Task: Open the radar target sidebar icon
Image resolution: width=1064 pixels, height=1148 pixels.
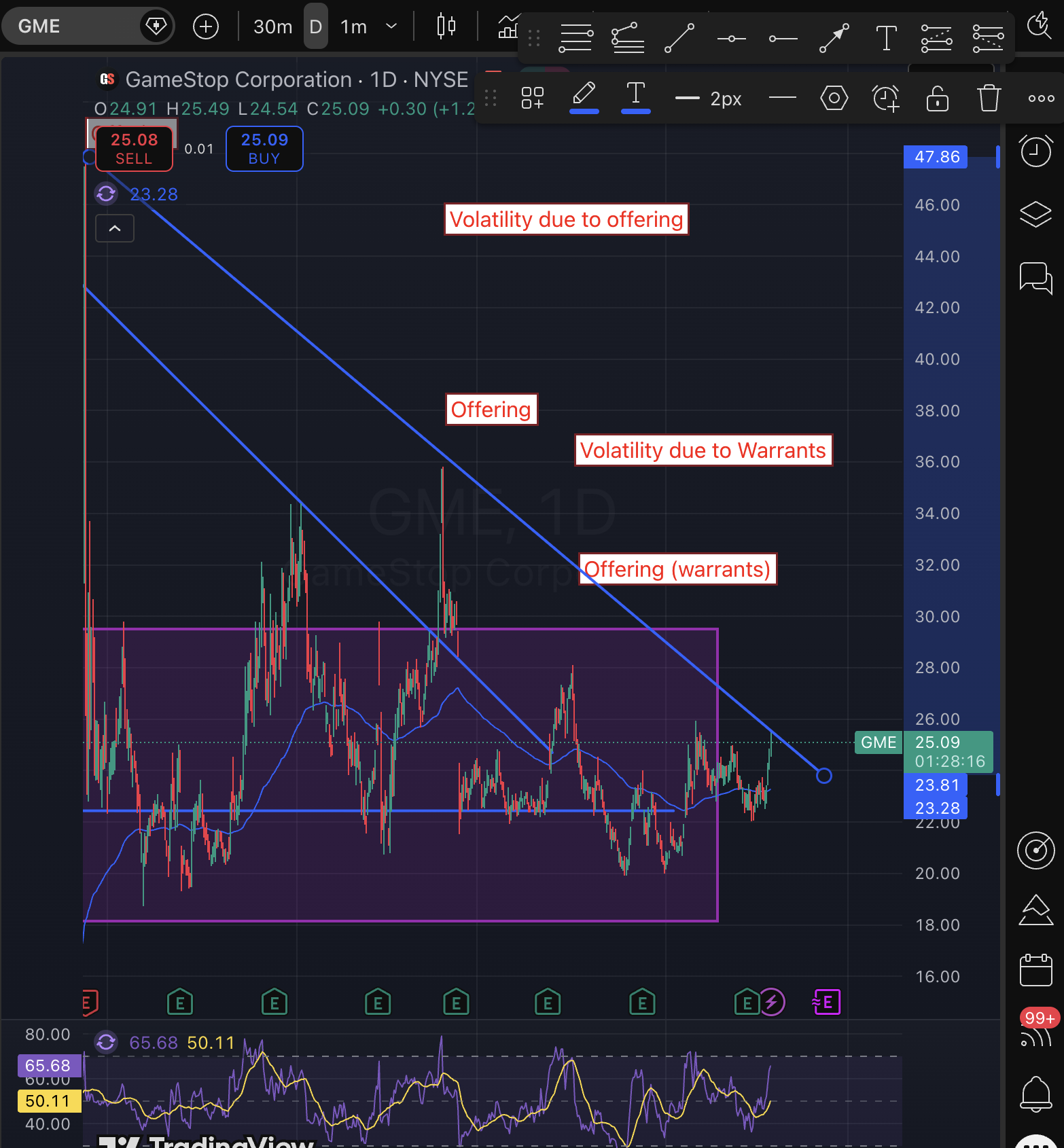Action: [1036, 850]
